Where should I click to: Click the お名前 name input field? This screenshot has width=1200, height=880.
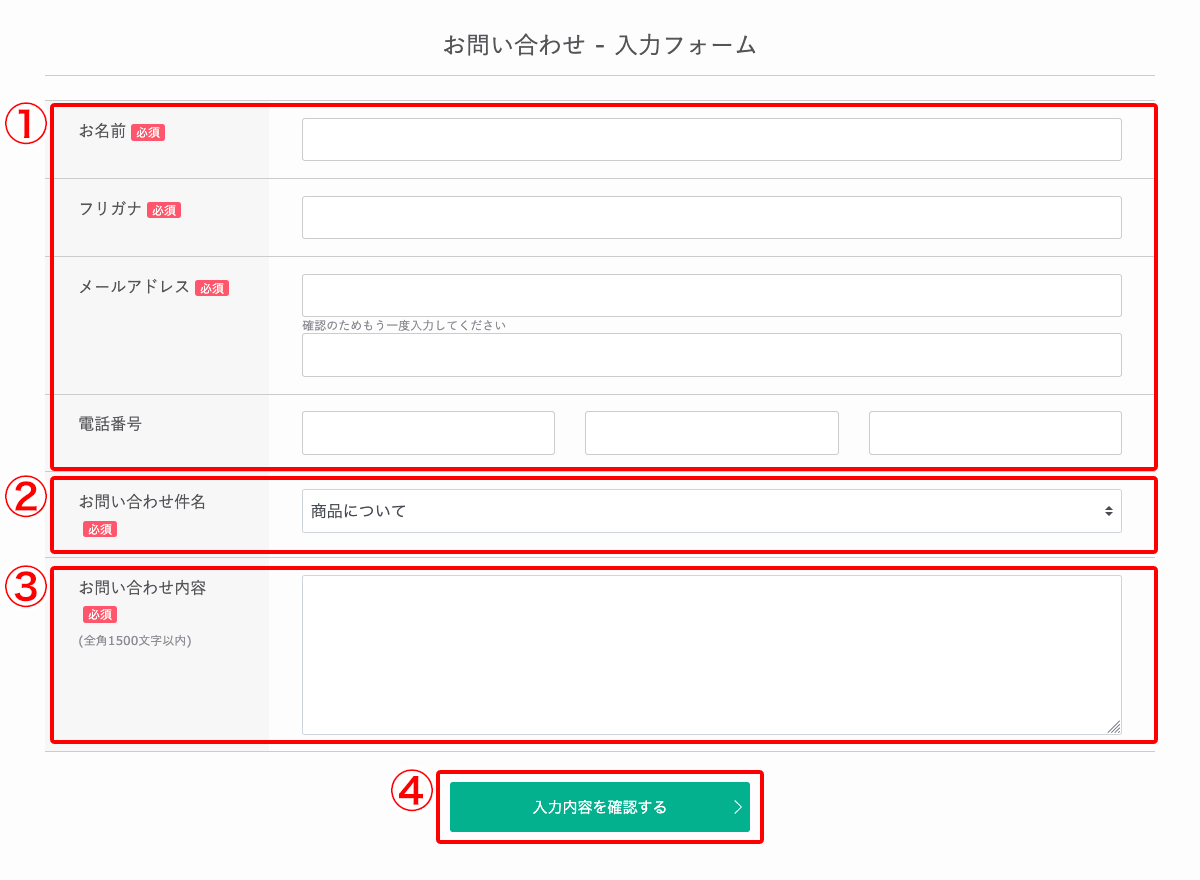point(711,140)
